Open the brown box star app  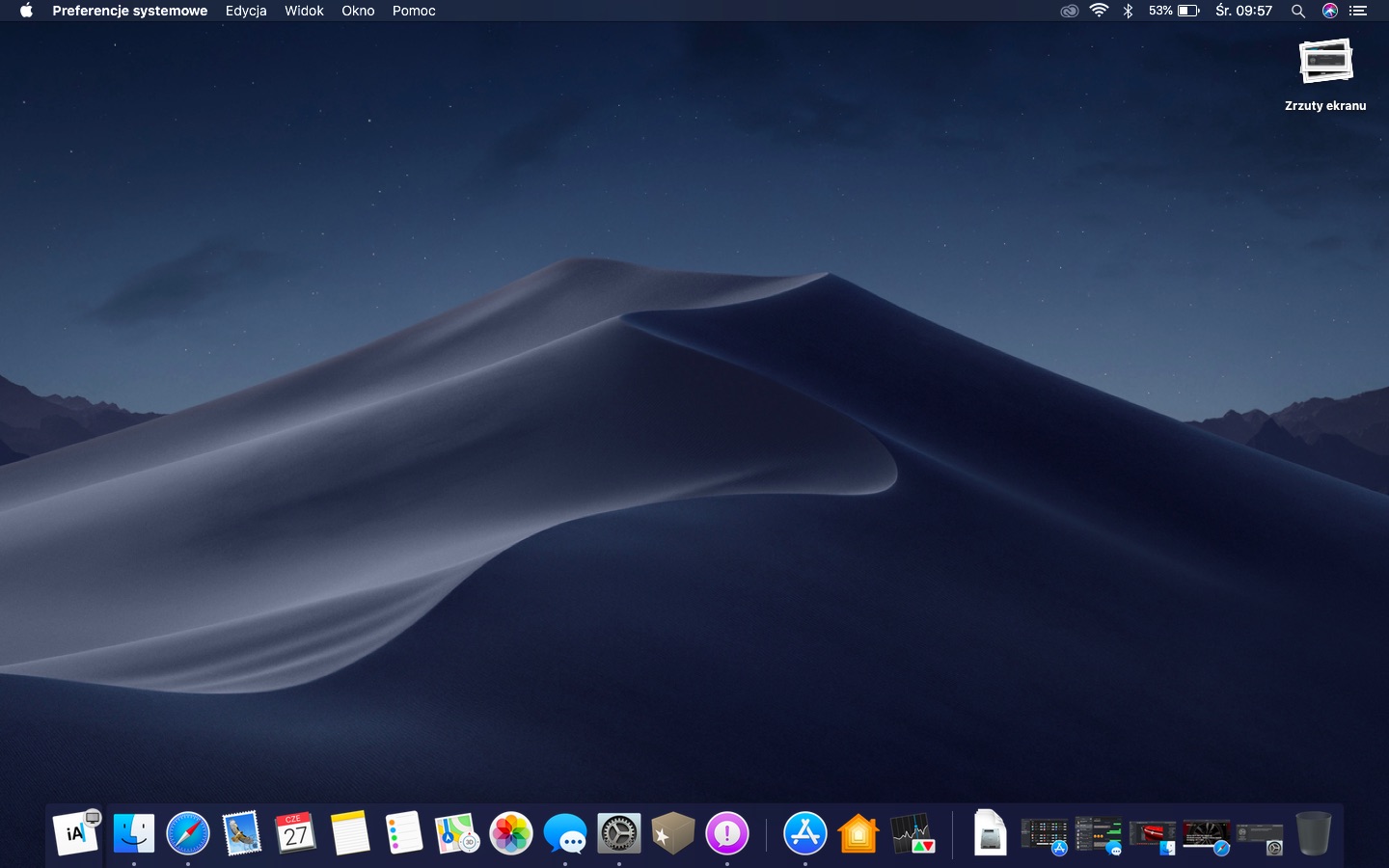[673, 833]
